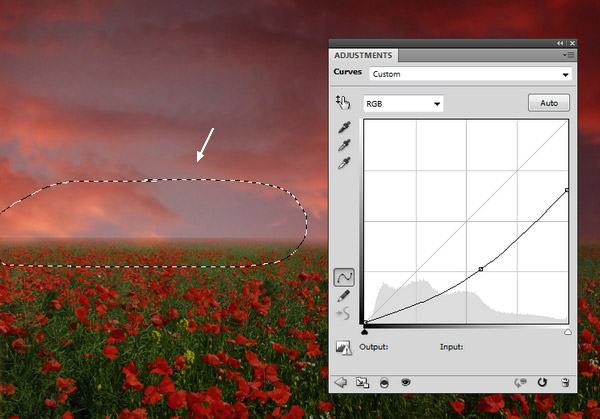600x419 pixels.
Task: Select the pencil draw curve tool
Action: 344,296
